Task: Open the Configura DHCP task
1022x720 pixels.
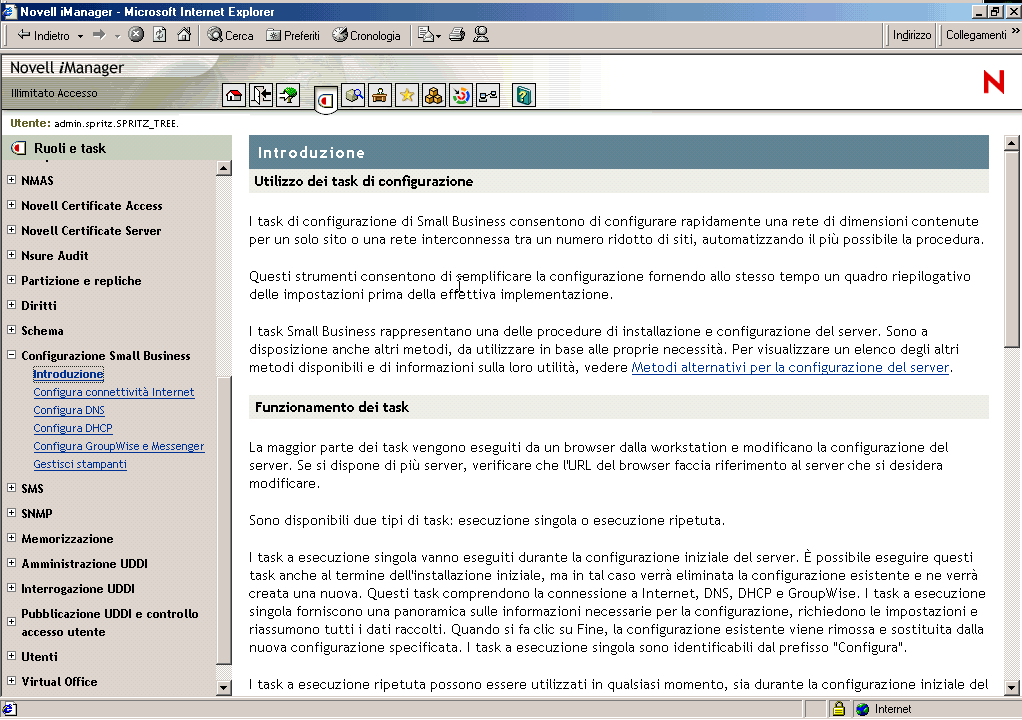Action: (73, 428)
